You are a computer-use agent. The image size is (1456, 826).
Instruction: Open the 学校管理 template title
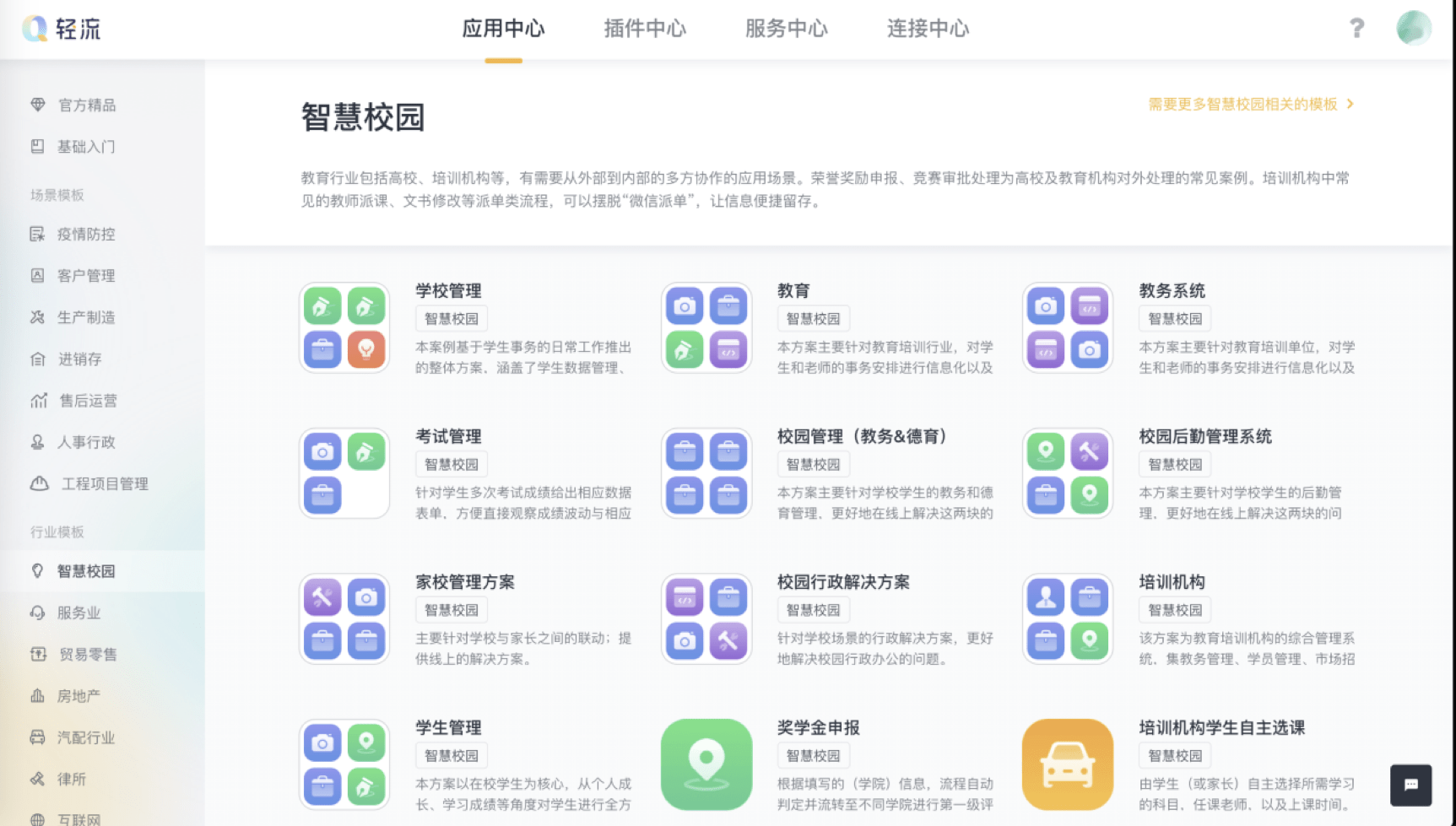[448, 291]
